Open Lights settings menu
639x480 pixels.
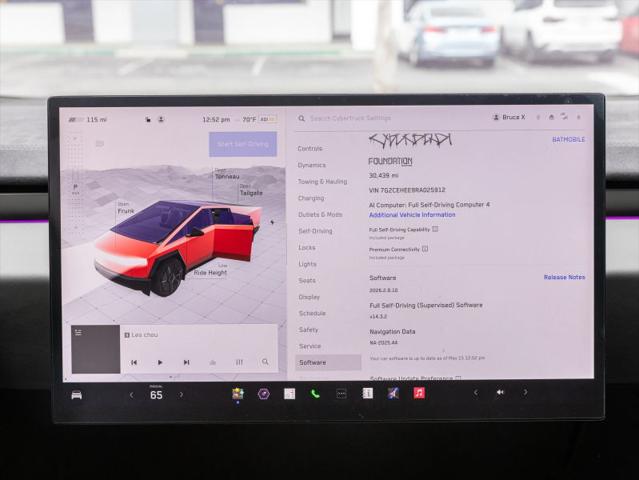307,264
